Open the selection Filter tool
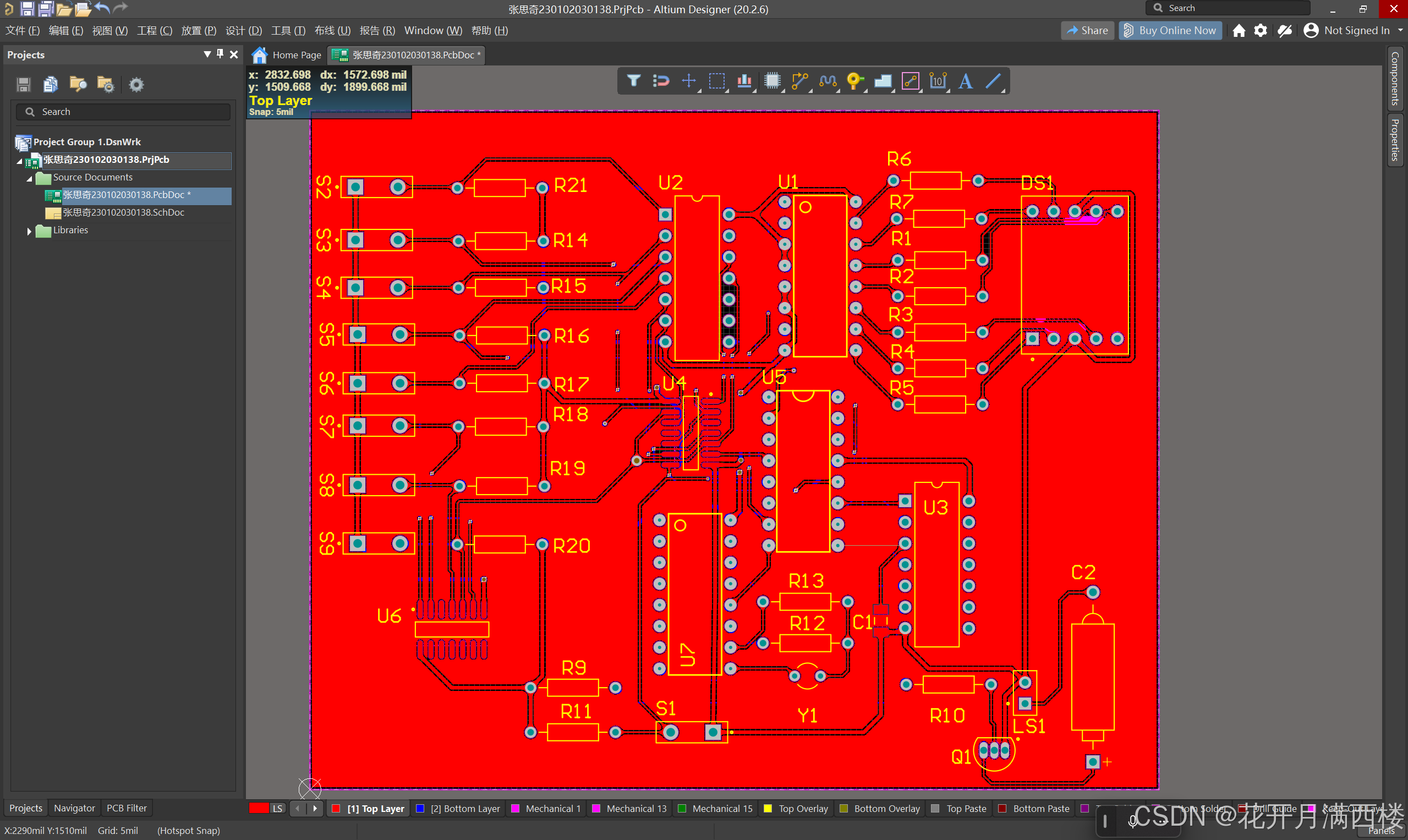Screen dimensions: 1408x840 click(633, 81)
